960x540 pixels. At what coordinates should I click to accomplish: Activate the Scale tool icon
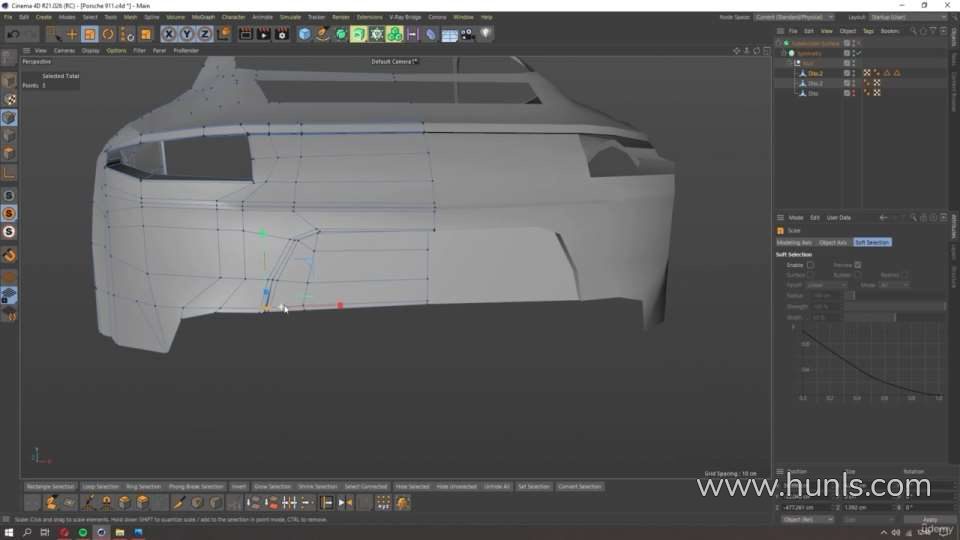coord(90,34)
